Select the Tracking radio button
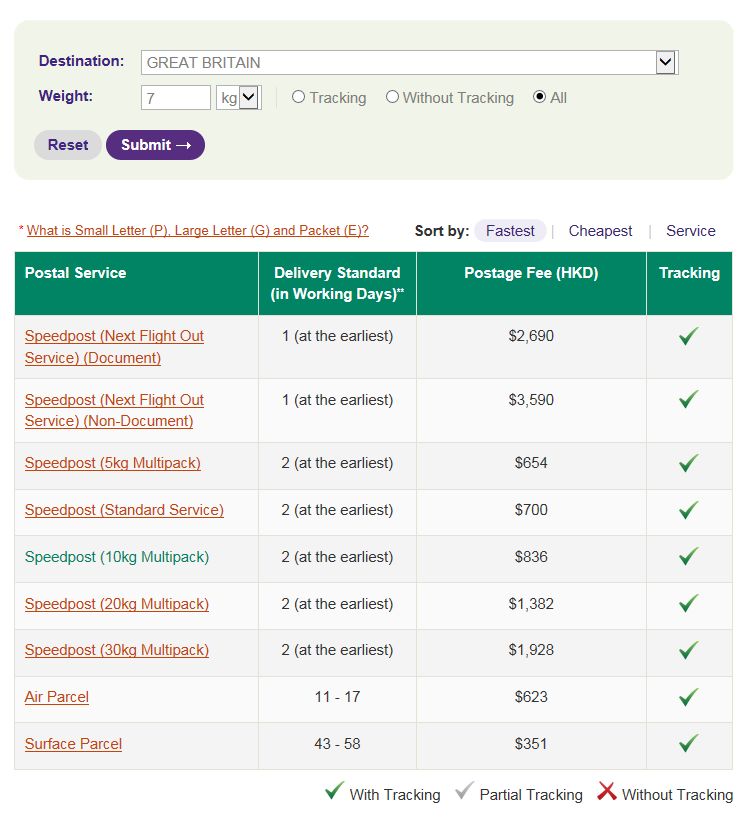The height and width of the screenshot is (826, 752). [298, 97]
